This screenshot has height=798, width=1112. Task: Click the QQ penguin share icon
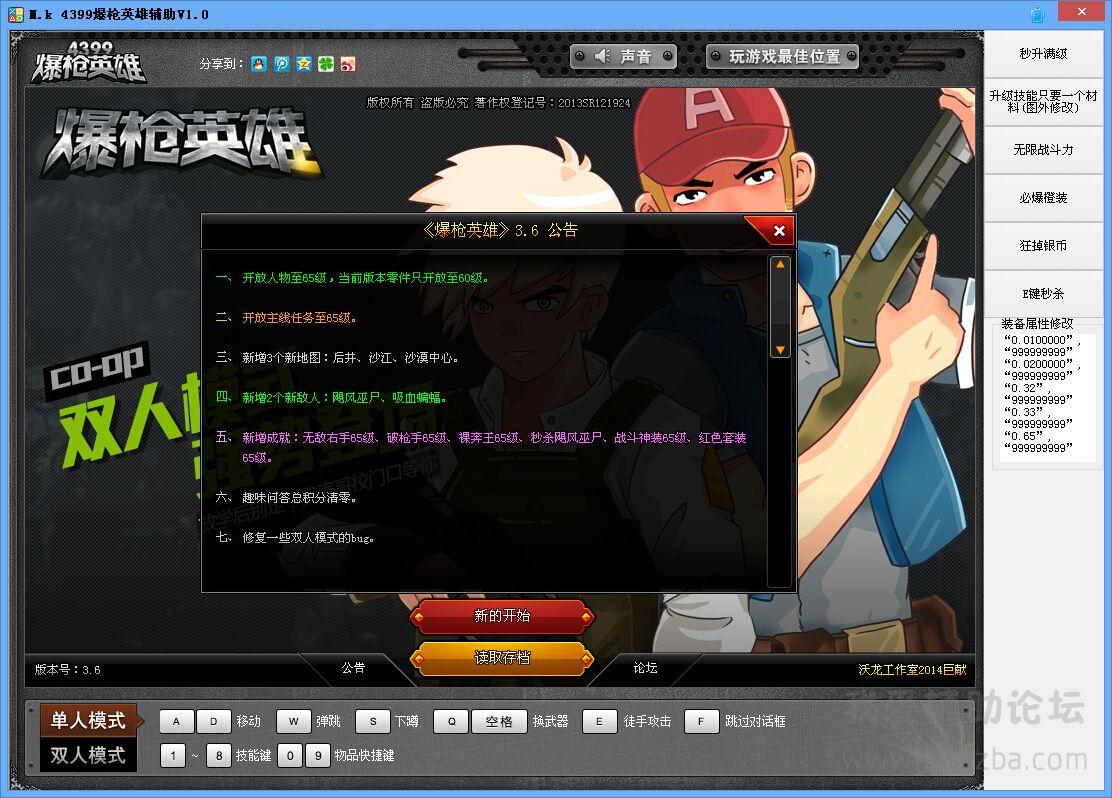click(259, 64)
